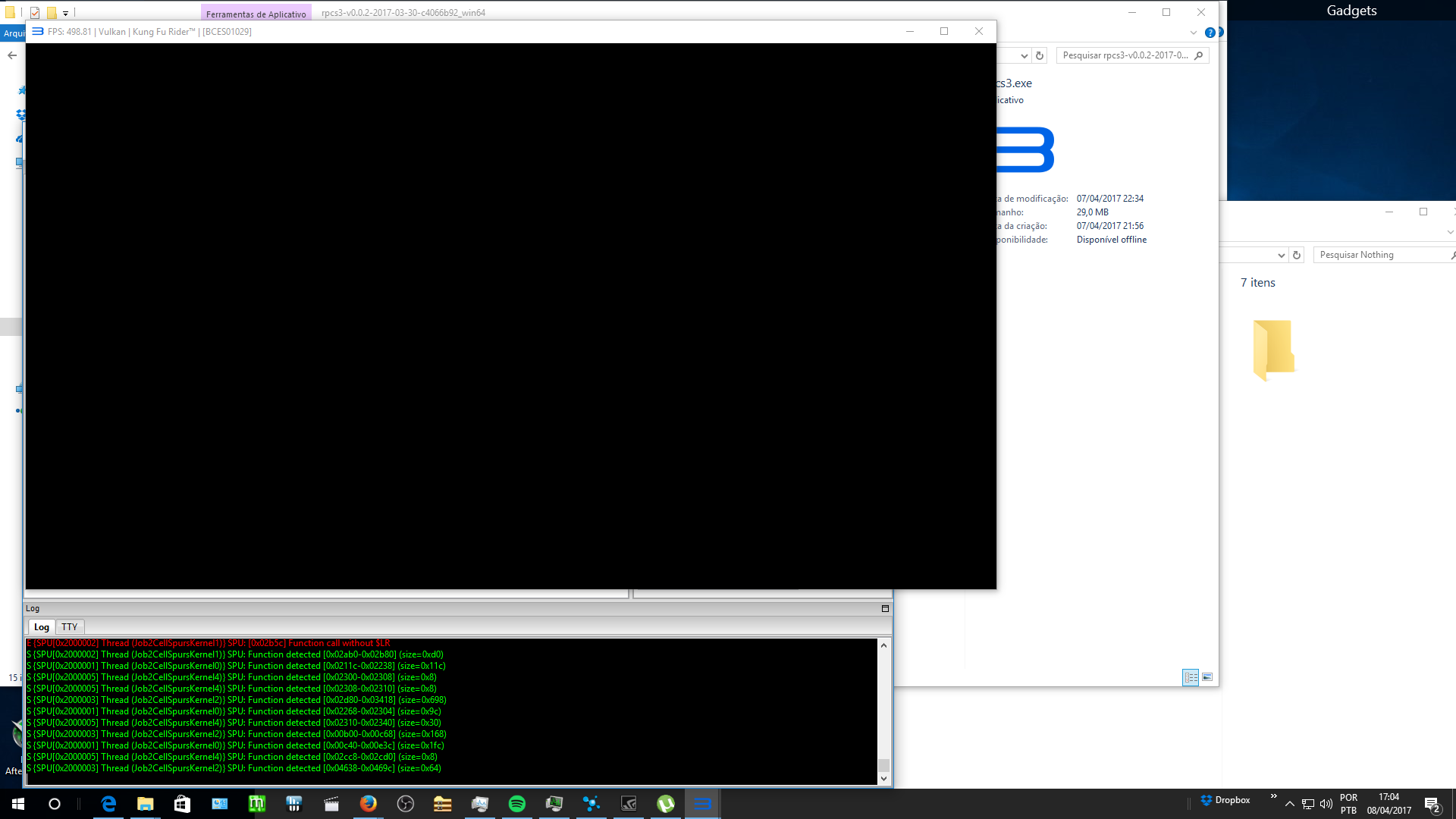Select the Log tab

click(42, 627)
